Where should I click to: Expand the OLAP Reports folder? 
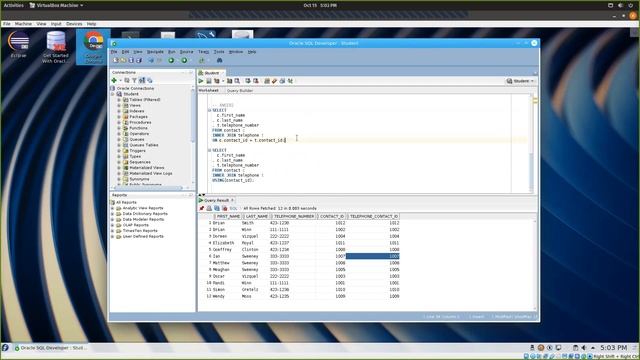(x=113, y=225)
